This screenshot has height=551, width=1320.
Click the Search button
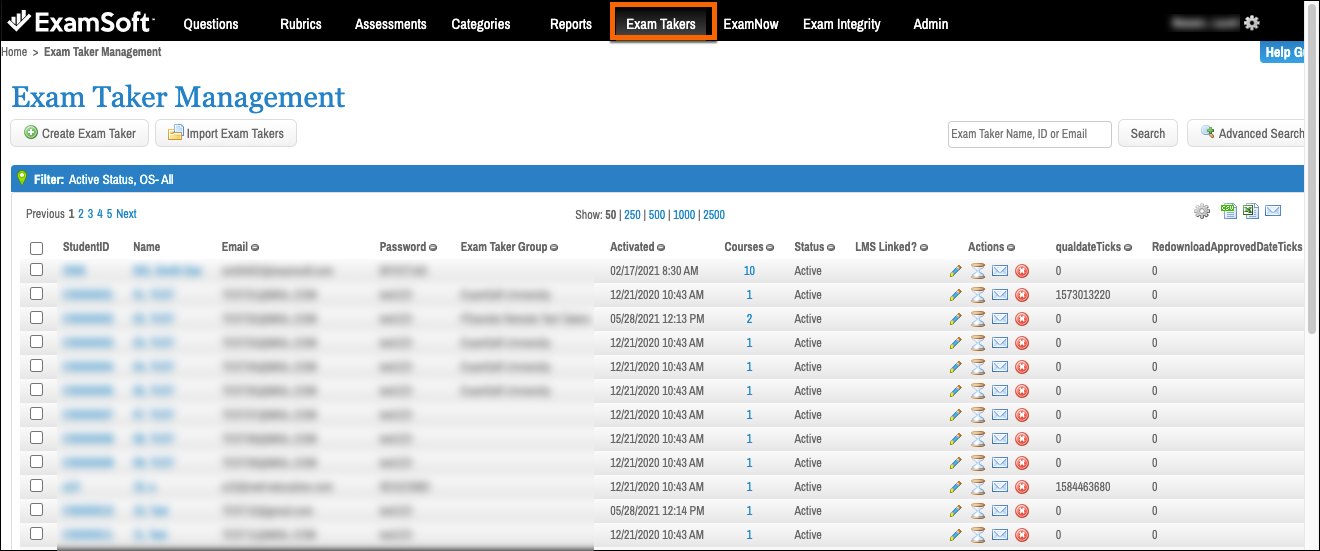point(1148,133)
